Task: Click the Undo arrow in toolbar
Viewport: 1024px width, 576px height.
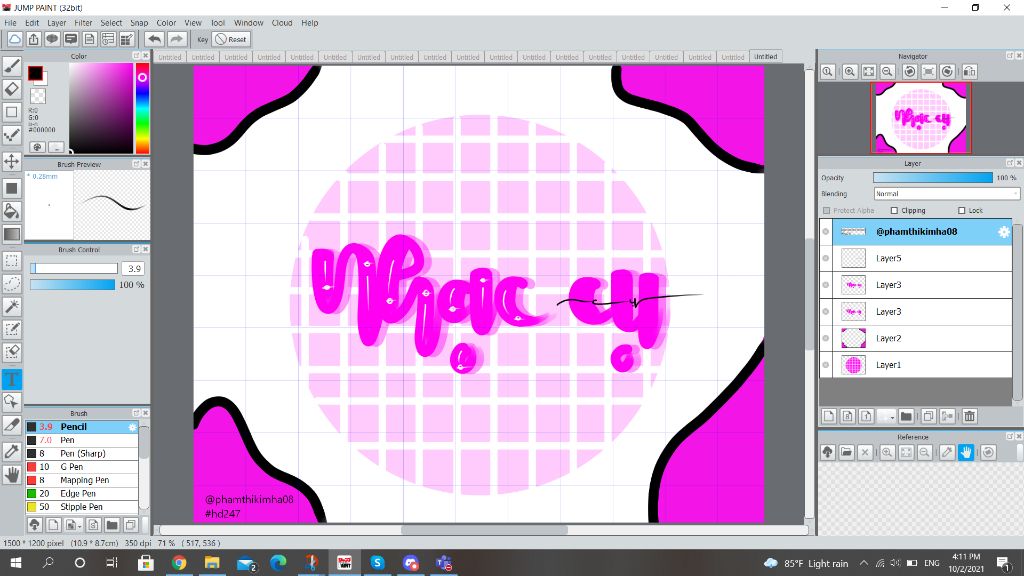Action: 154,39
